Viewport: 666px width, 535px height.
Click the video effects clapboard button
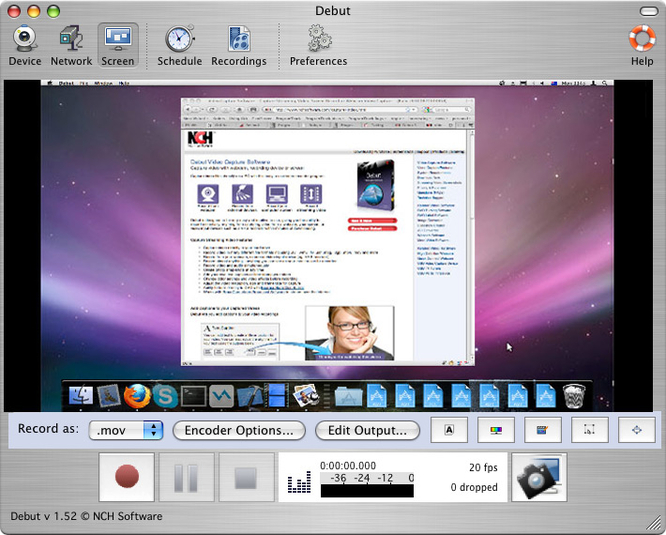coord(543,430)
